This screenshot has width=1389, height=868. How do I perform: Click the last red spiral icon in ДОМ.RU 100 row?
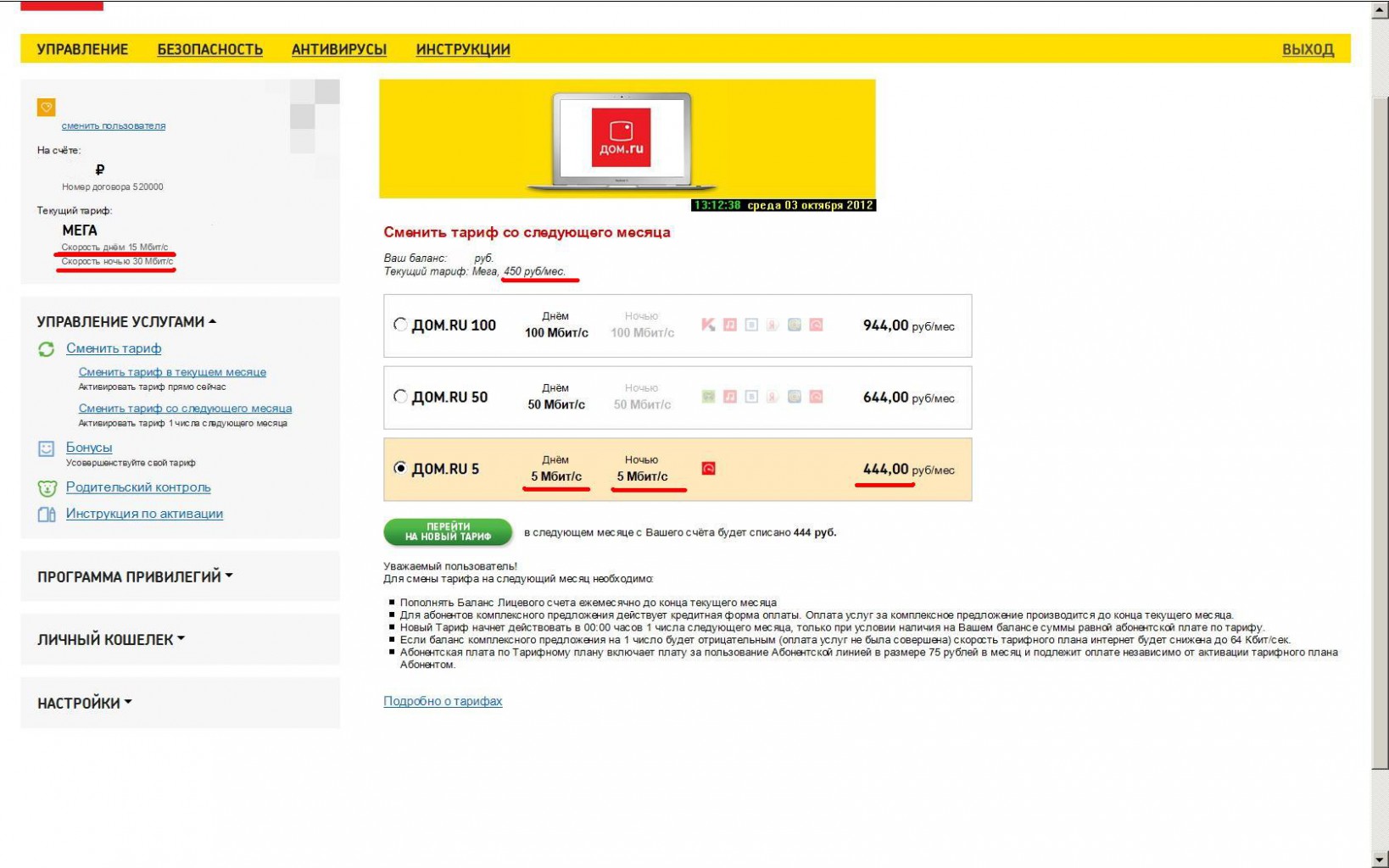(816, 325)
